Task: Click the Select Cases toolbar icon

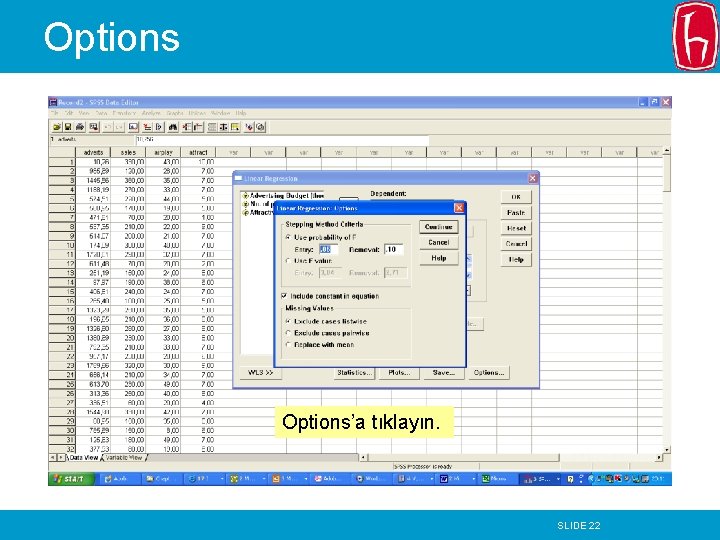Action: 235,127
